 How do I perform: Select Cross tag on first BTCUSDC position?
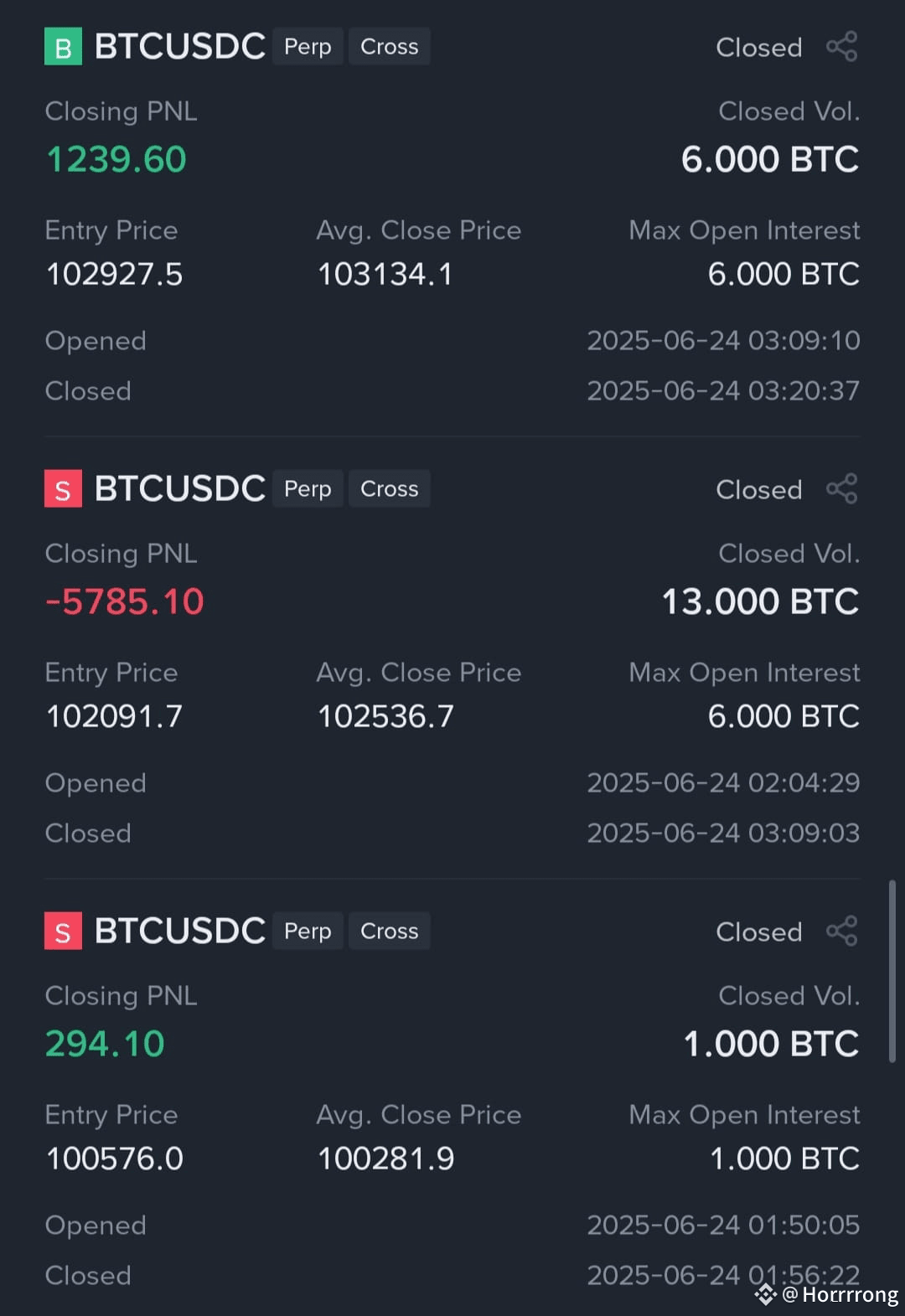coord(390,47)
